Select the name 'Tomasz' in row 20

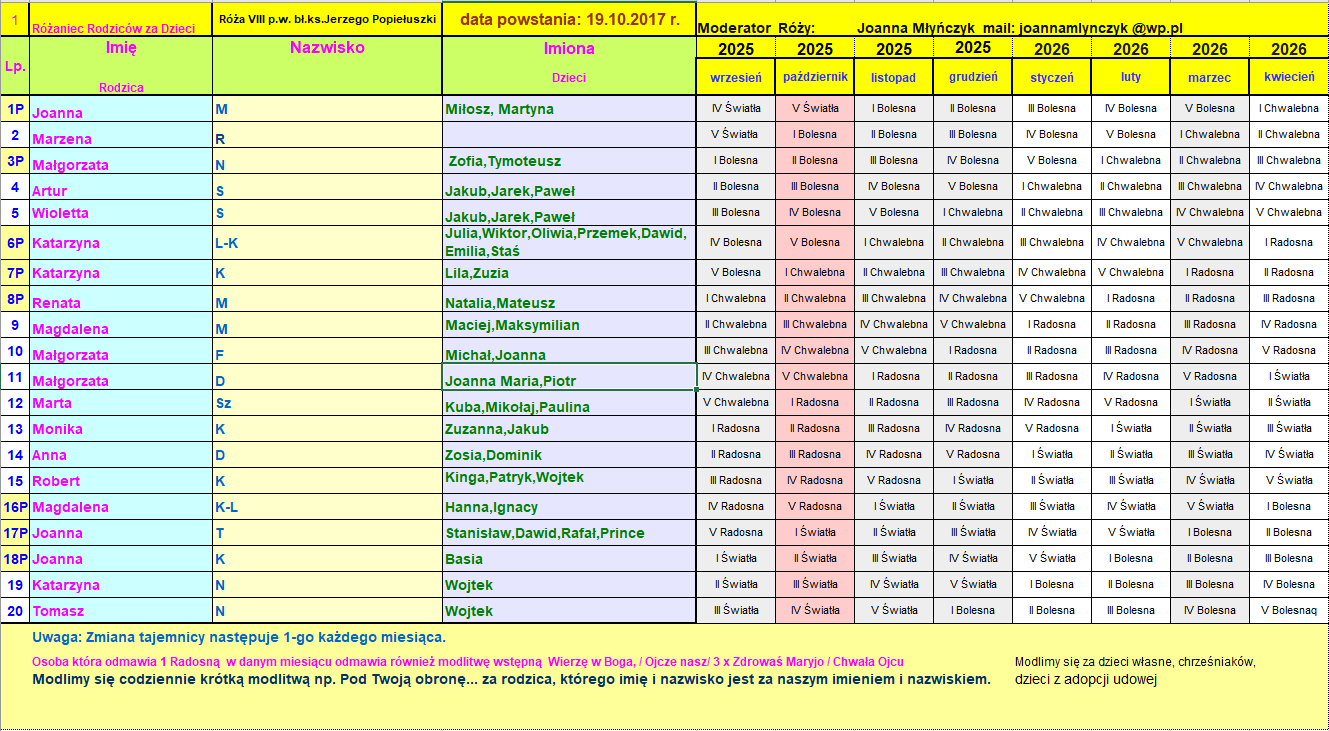pyautogui.click(x=58, y=611)
